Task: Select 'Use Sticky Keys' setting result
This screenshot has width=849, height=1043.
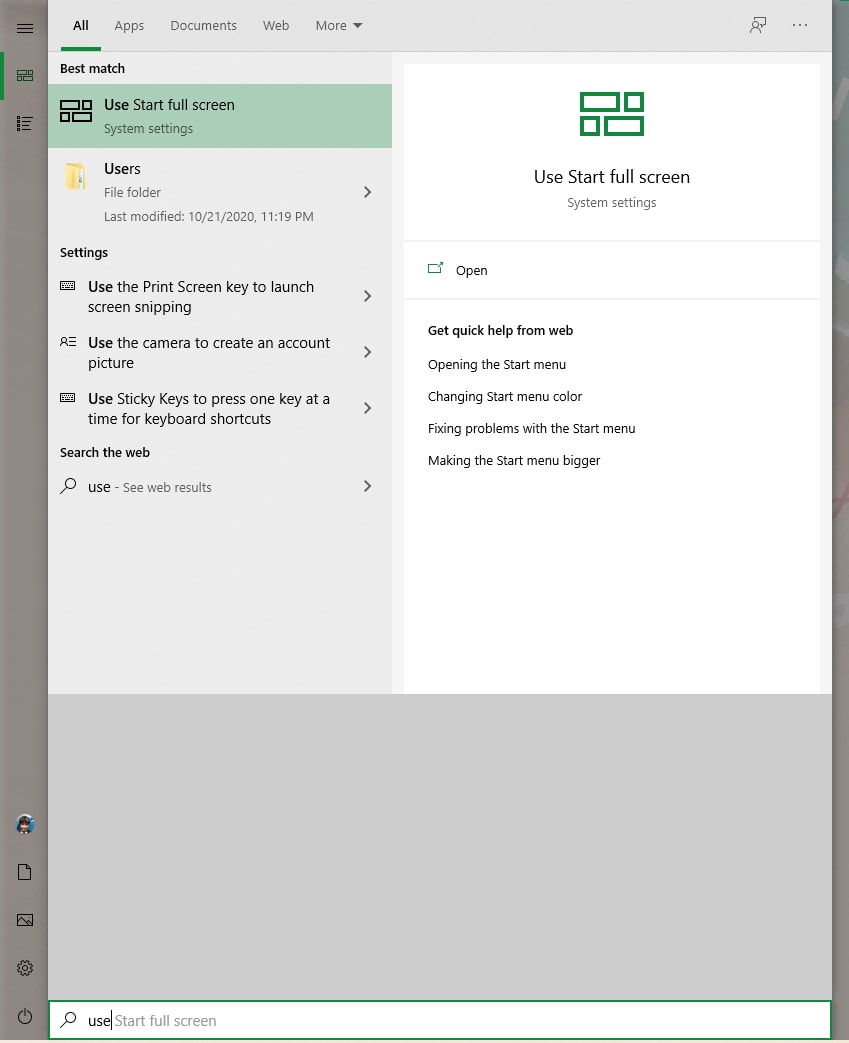Action: 220,408
